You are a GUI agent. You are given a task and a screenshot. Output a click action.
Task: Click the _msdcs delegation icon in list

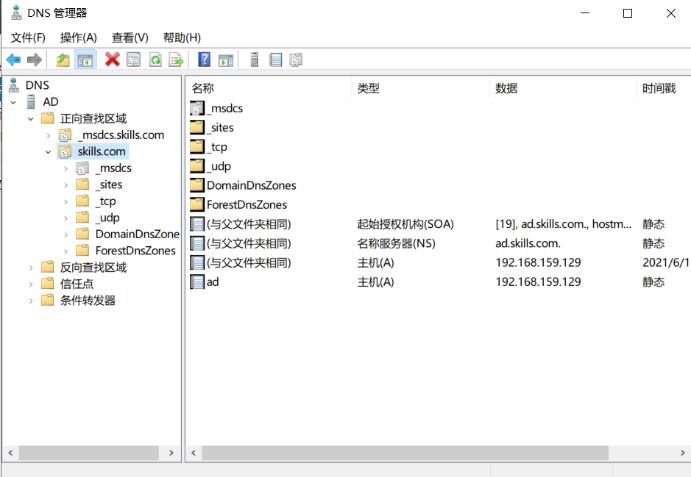click(197, 108)
